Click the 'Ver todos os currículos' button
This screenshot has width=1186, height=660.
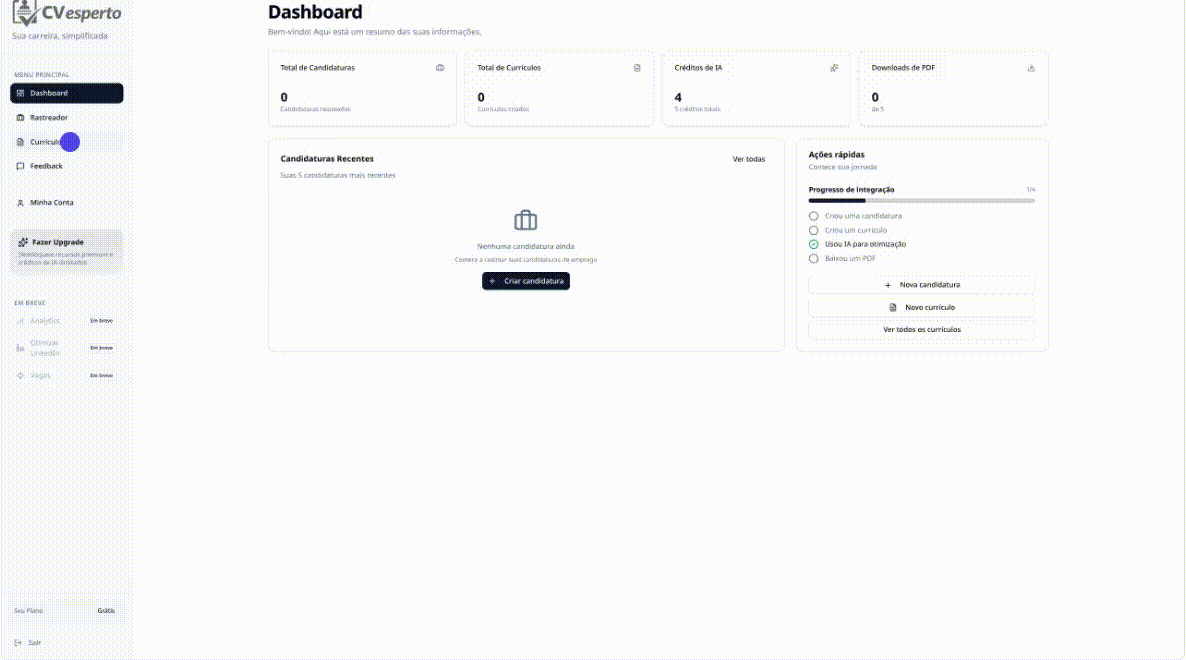921,329
